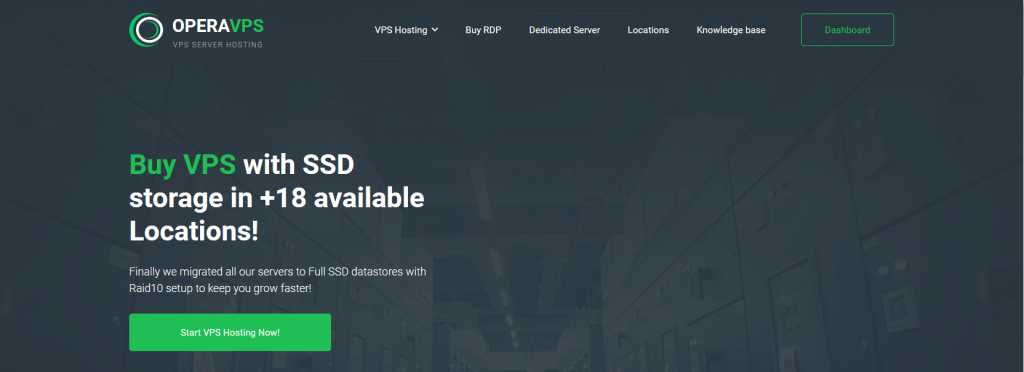The height and width of the screenshot is (372, 1024).
Task: Open the Dedicated Server menu link
Action: coord(564,30)
